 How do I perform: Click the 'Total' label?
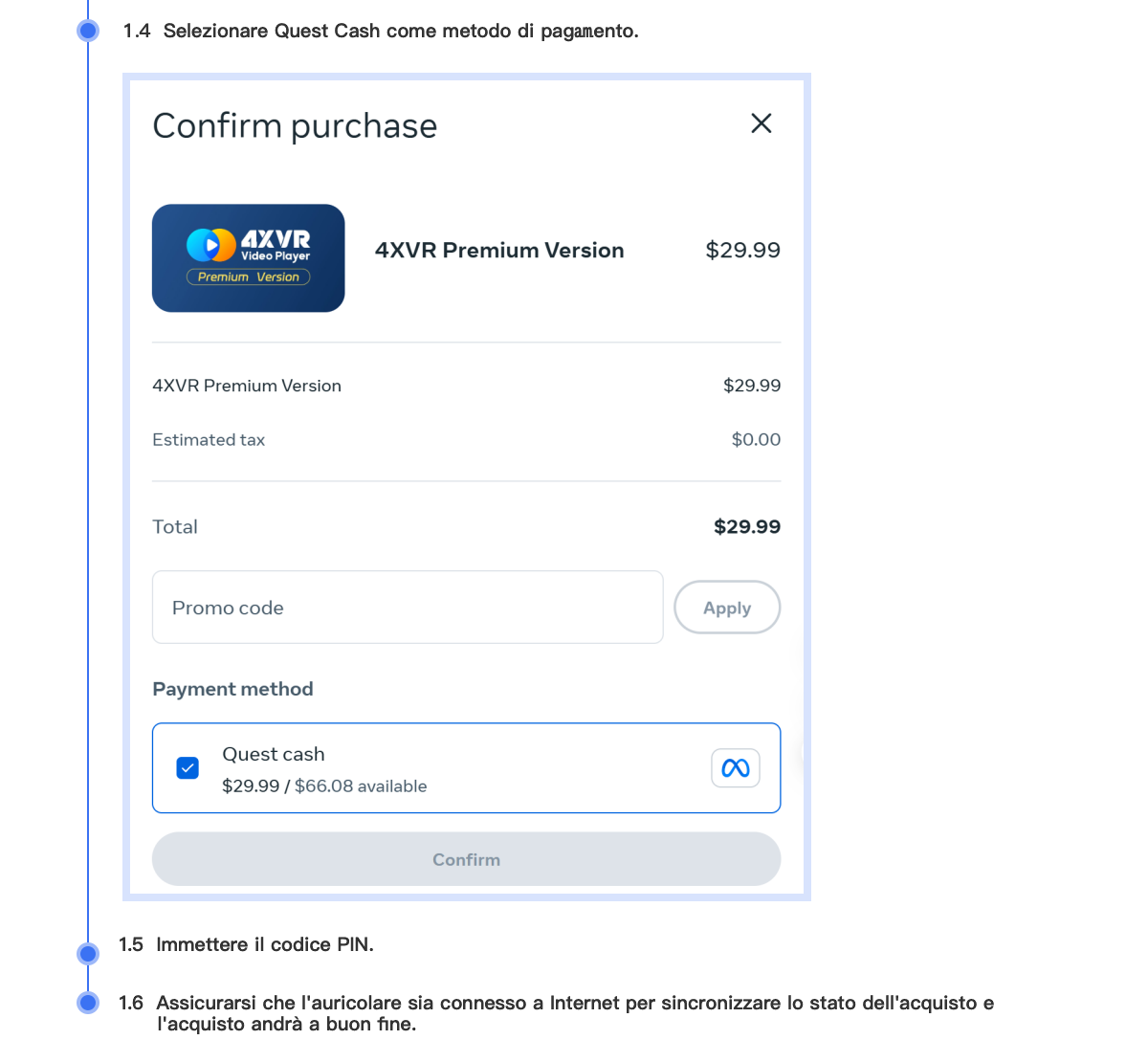(175, 527)
